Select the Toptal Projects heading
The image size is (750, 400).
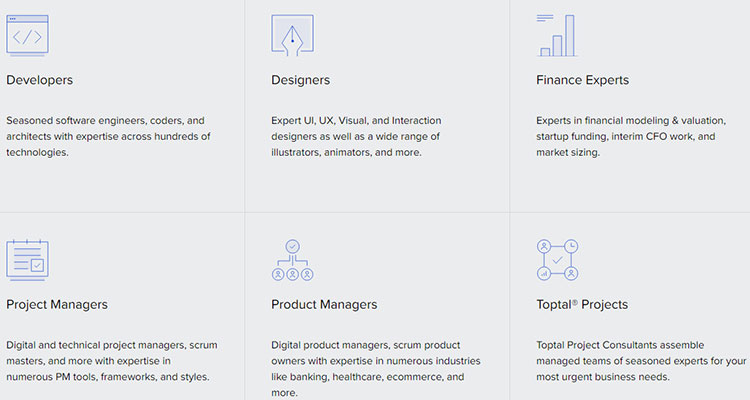(x=582, y=304)
